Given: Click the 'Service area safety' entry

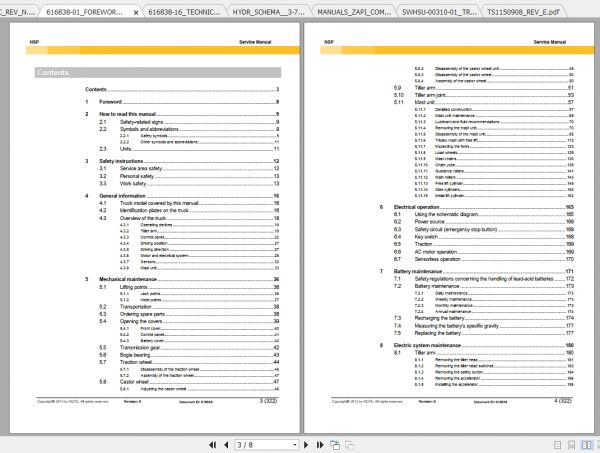Looking at the screenshot, I should pos(141,168).
